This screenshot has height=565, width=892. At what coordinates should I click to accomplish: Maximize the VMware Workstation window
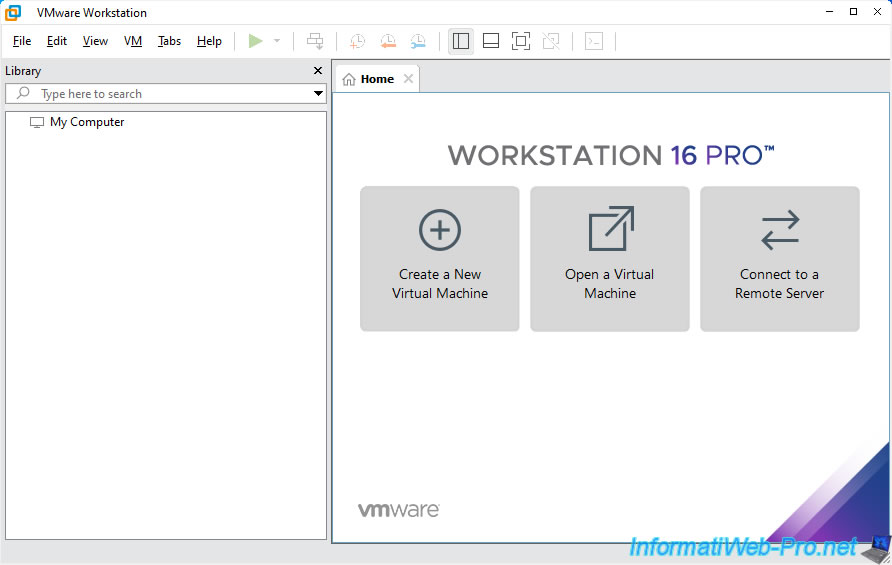coord(853,12)
